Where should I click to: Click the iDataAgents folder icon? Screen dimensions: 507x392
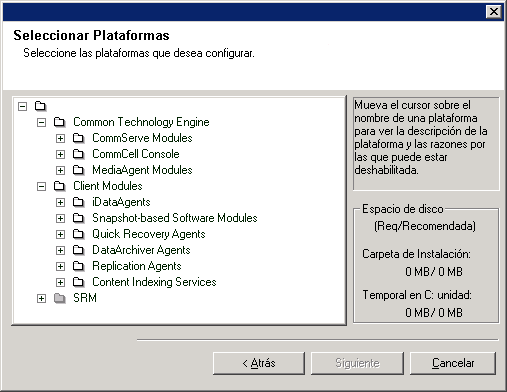(x=78, y=202)
